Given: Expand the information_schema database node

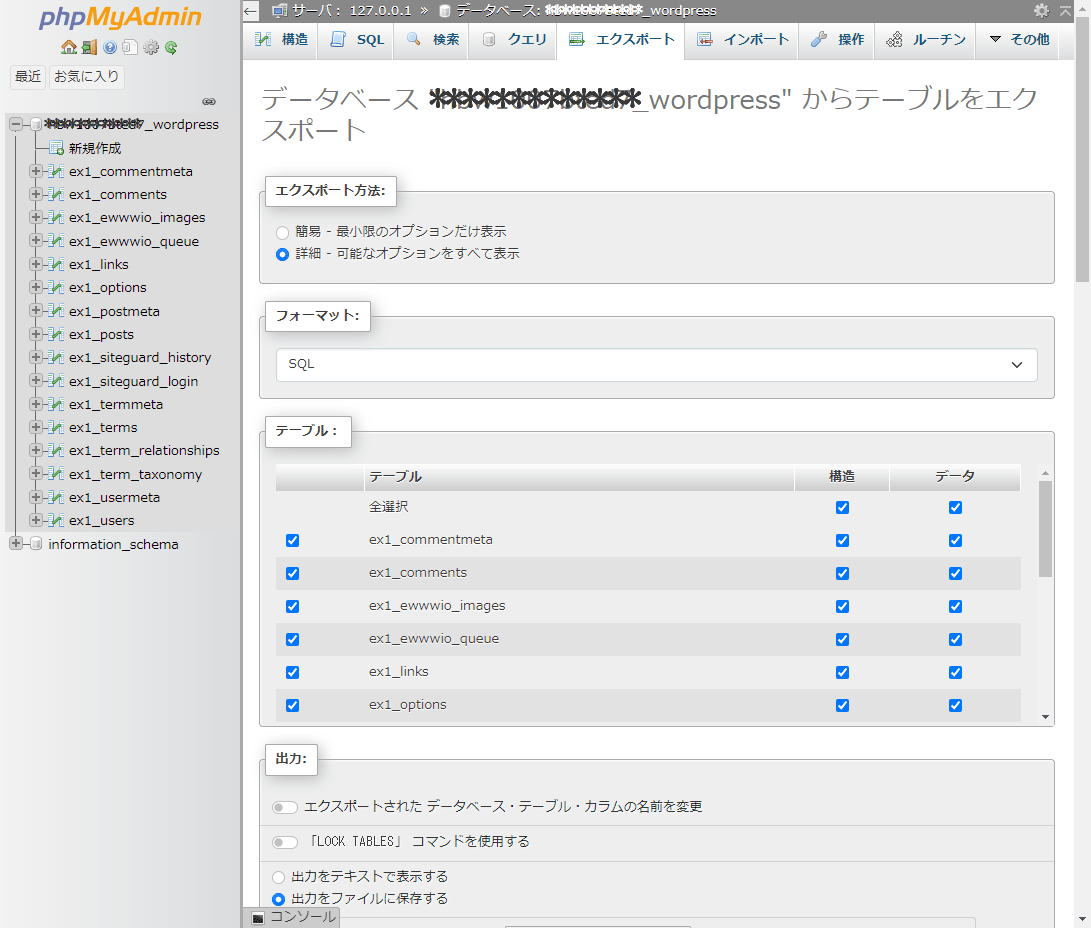Looking at the screenshot, I should 15,544.
